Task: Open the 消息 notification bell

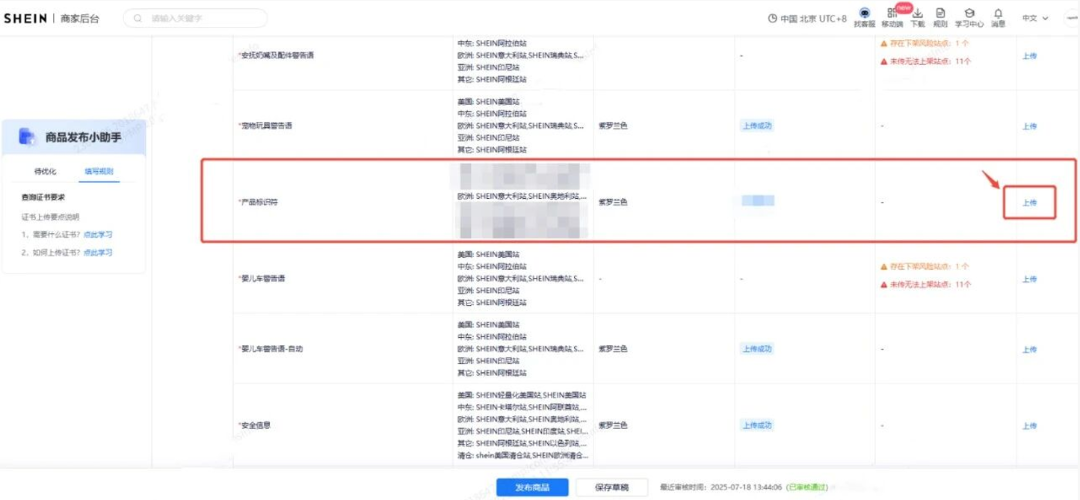Action: 998,12
